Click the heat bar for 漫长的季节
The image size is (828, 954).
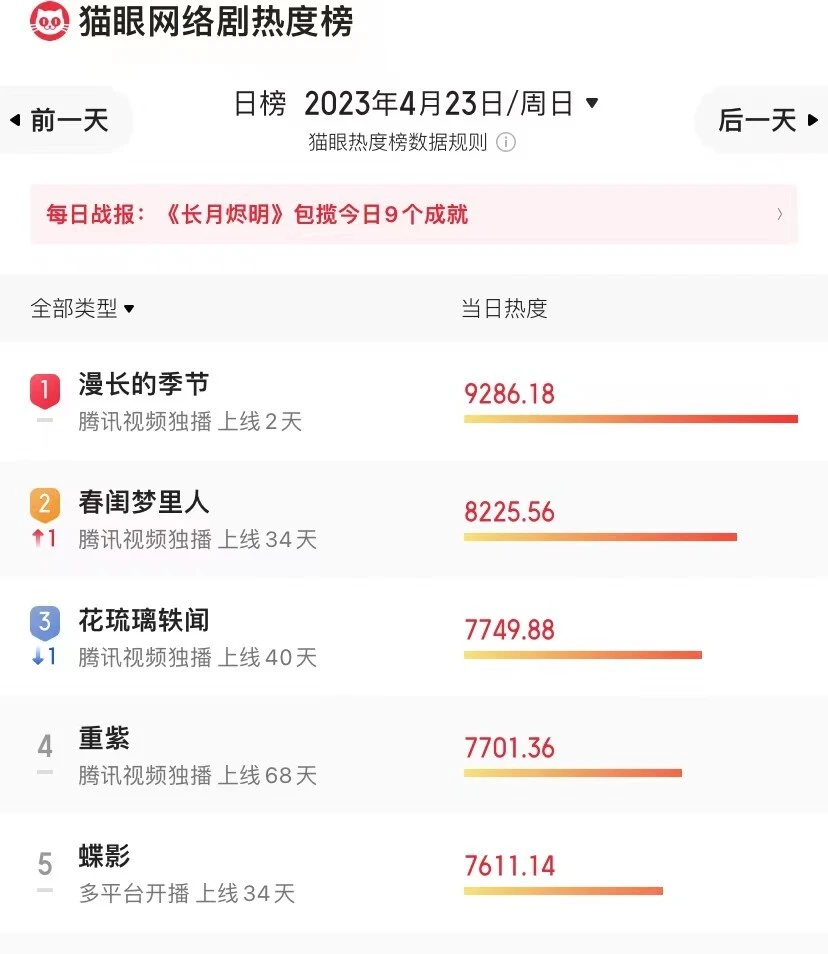click(x=630, y=419)
